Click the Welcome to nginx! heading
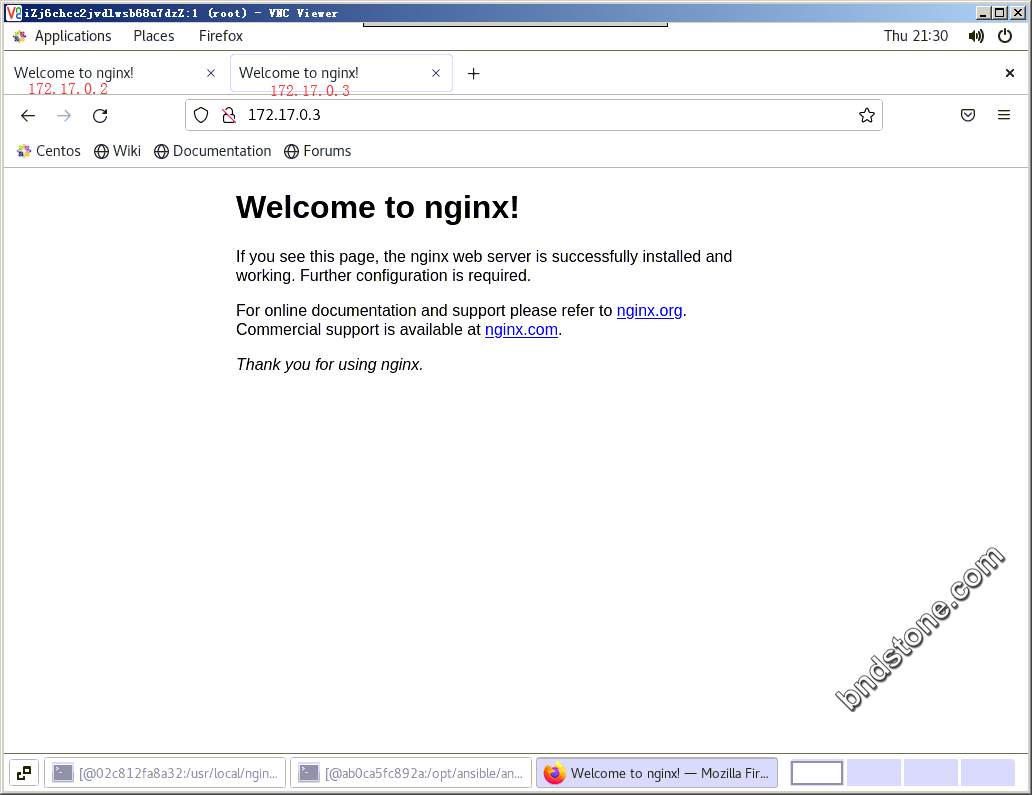1032x795 pixels. [x=378, y=207]
